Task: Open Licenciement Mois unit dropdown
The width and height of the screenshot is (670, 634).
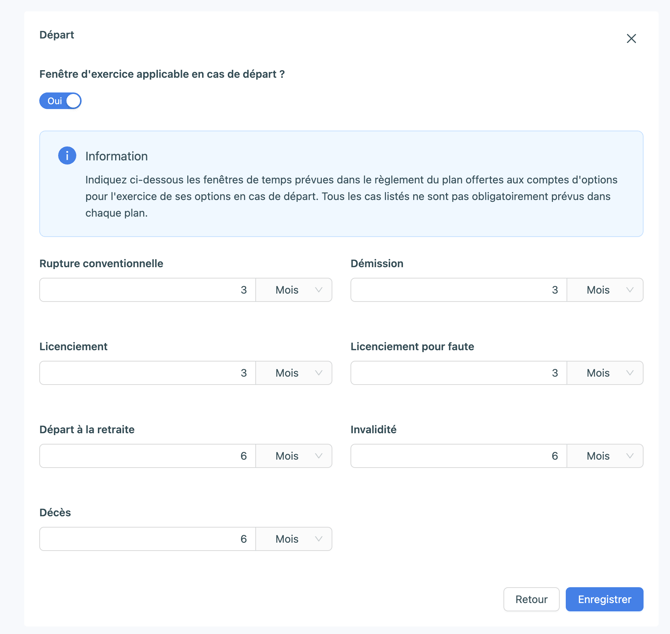Action: point(294,373)
